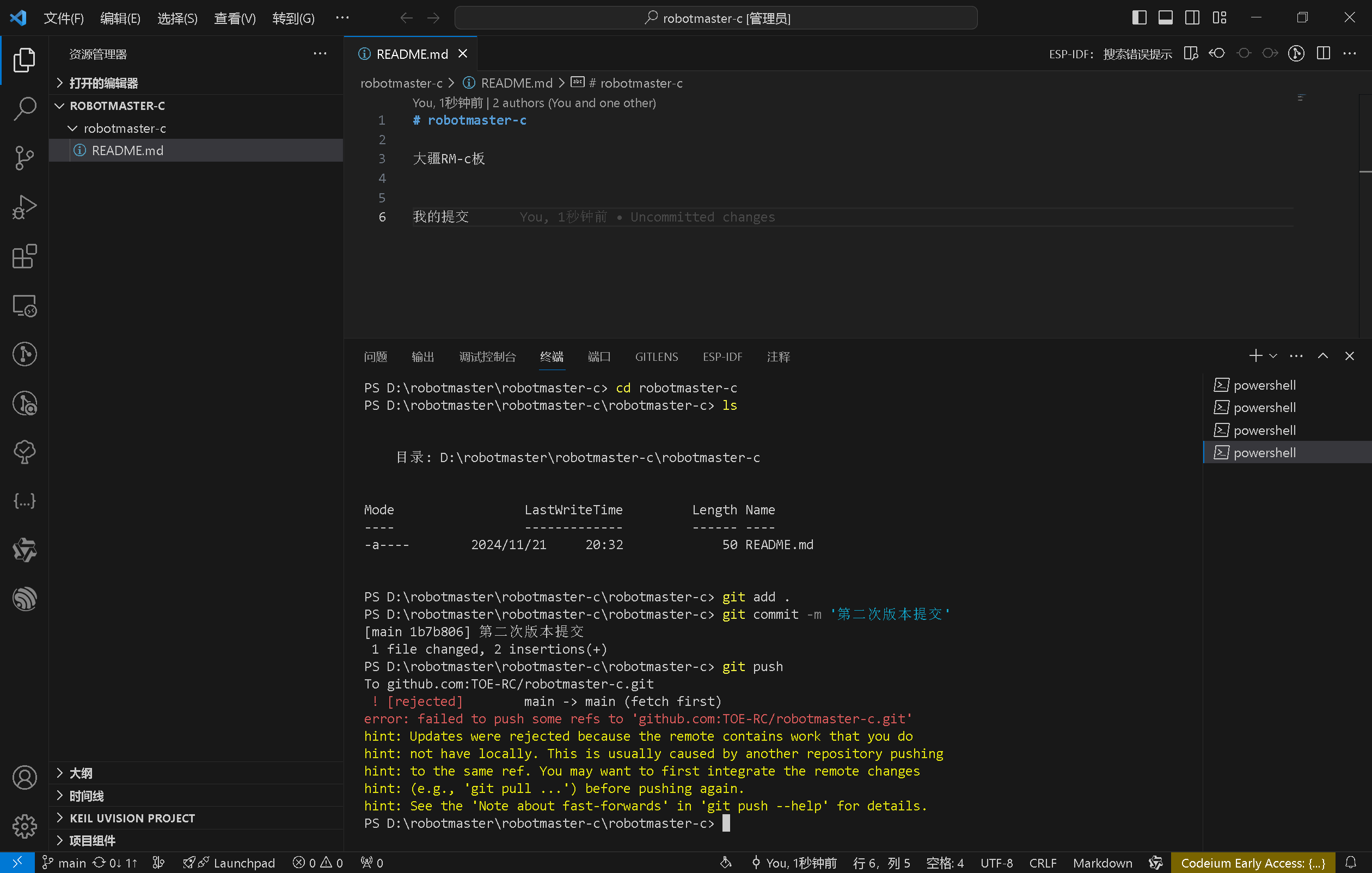Split the editor right
Image resolution: width=1372 pixels, height=873 pixels.
1323,53
